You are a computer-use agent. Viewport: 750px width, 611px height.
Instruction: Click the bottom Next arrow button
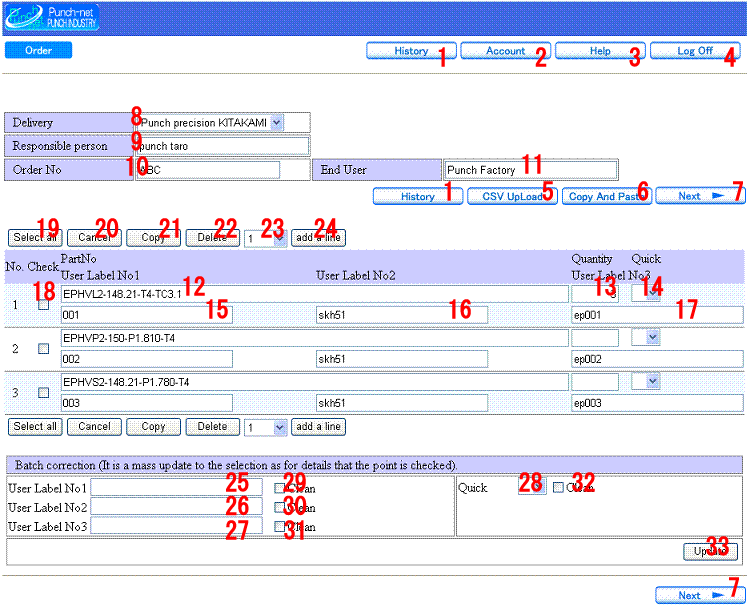point(700,595)
